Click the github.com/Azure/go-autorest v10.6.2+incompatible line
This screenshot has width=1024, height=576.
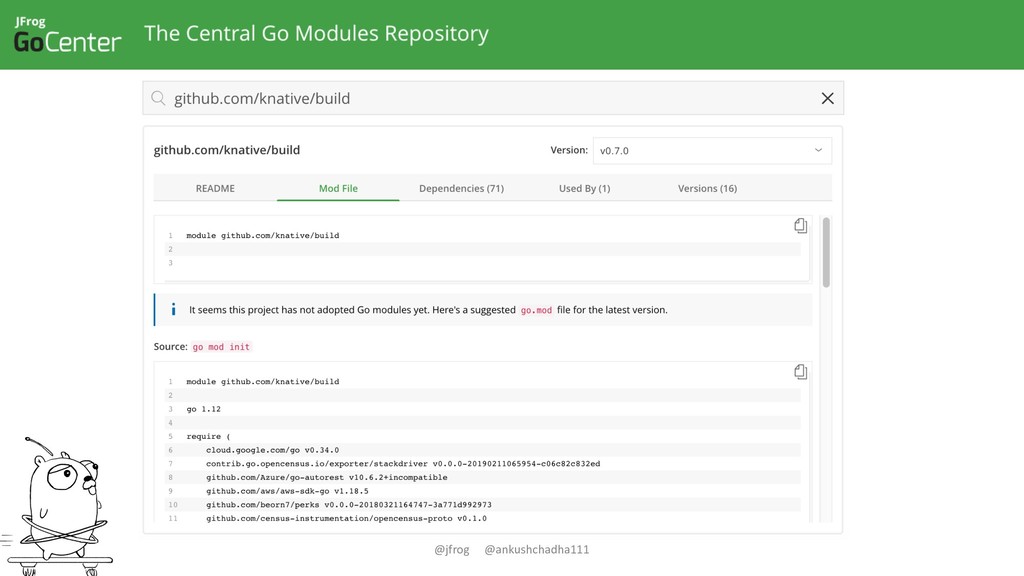click(327, 477)
